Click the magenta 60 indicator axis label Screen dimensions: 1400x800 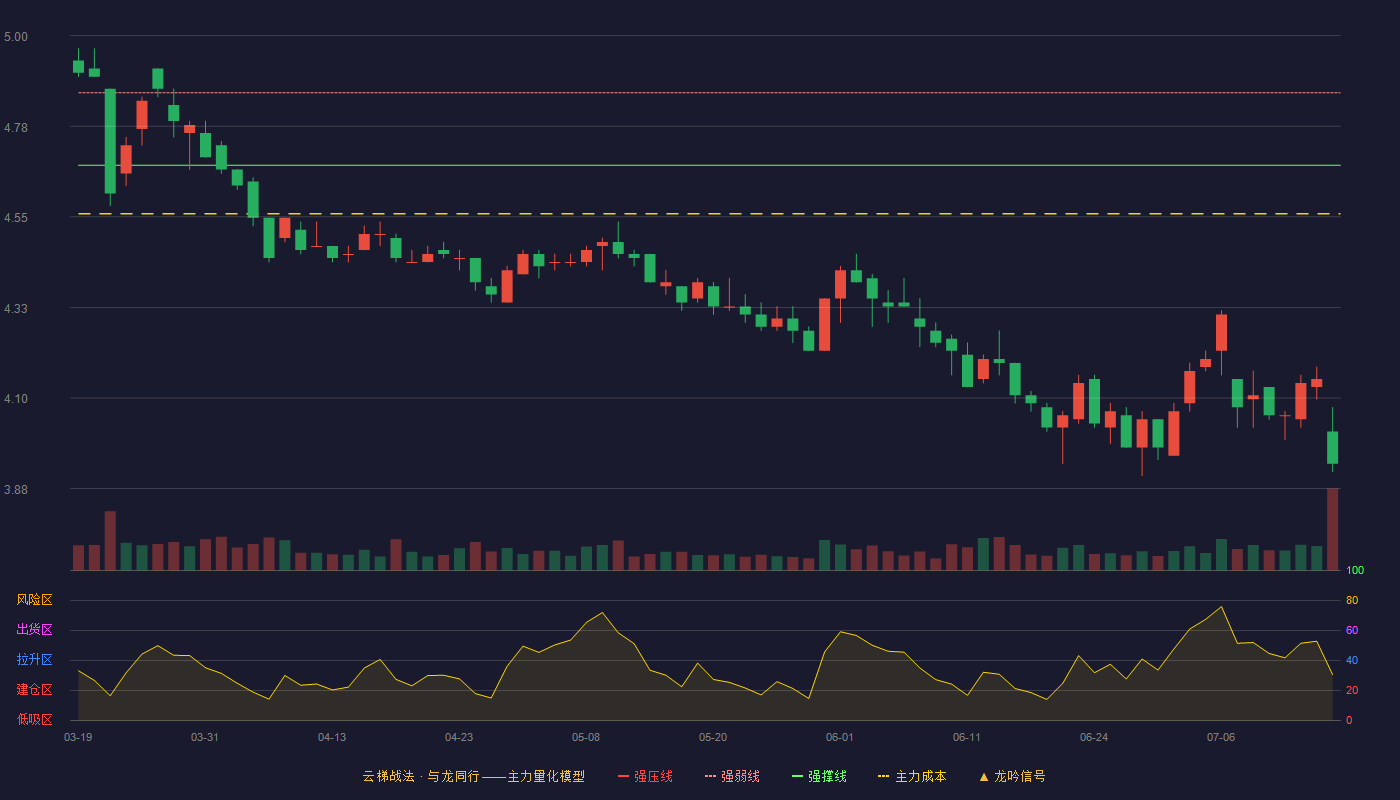[1352, 630]
